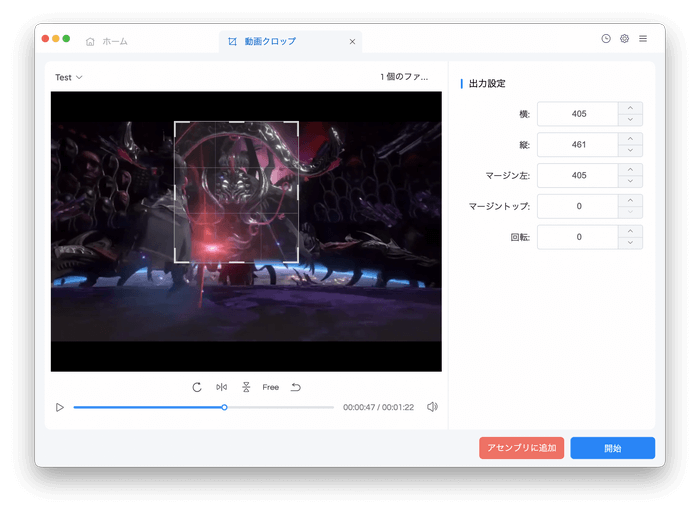Open settings via the gear icon
700x513 pixels.
point(624,38)
